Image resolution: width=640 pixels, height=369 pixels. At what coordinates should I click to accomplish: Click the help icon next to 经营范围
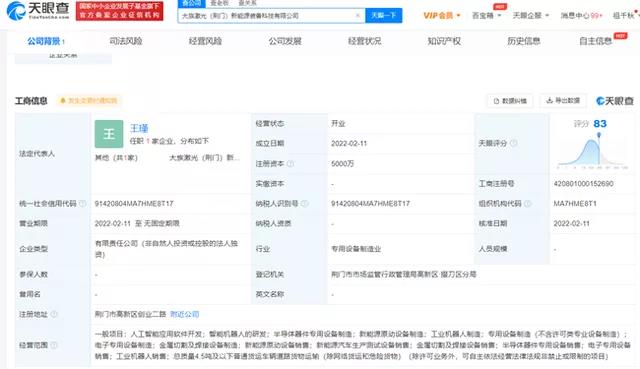[54, 345]
